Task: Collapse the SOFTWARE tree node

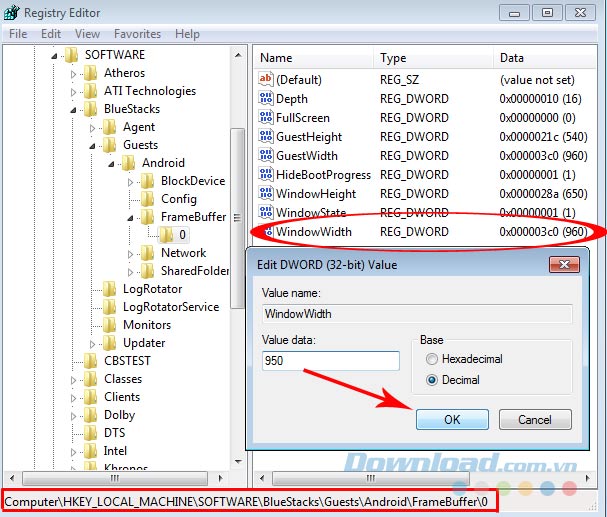Action: pyautogui.click(x=54, y=56)
